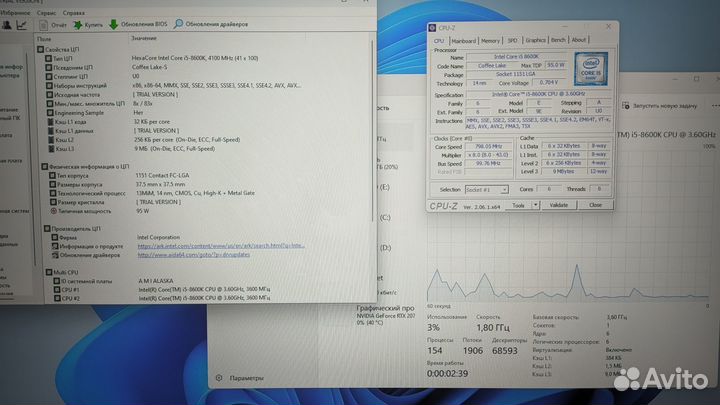The image size is (720, 405).
Task: Click the green Купить icon in AIDA64
Action: pyautogui.click(x=78, y=25)
